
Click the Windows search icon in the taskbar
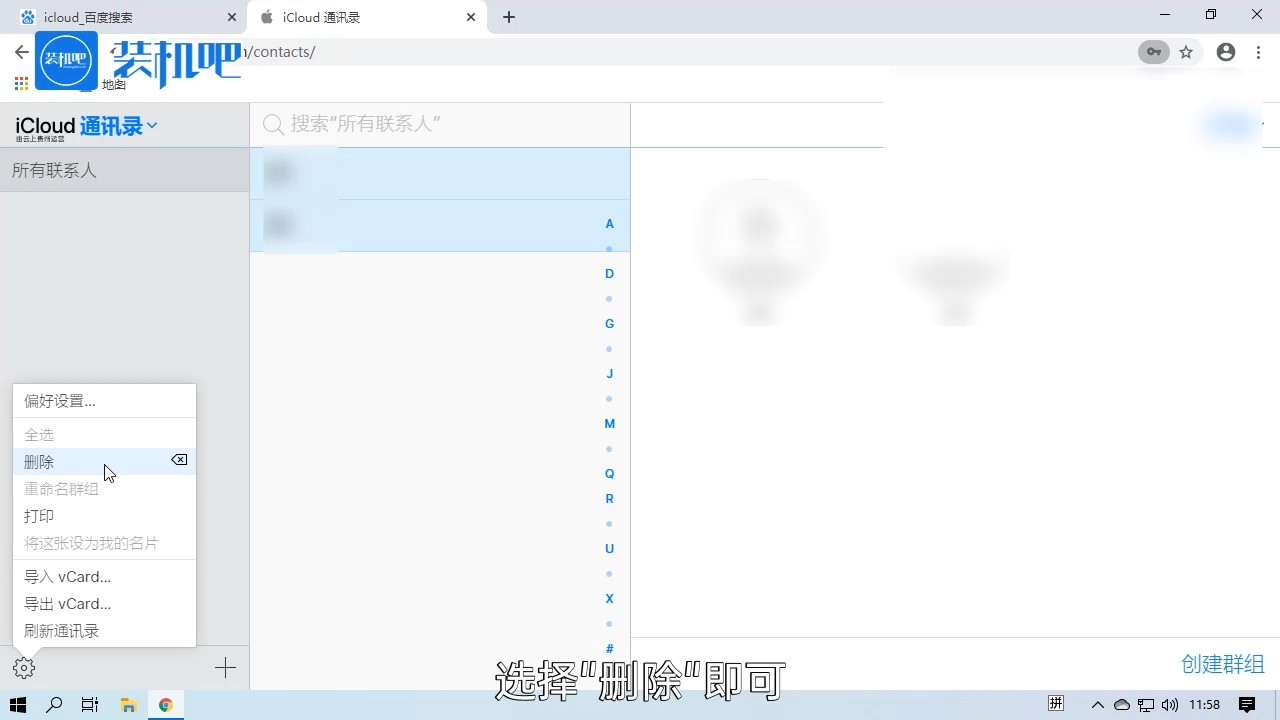[x=54, y=704]
